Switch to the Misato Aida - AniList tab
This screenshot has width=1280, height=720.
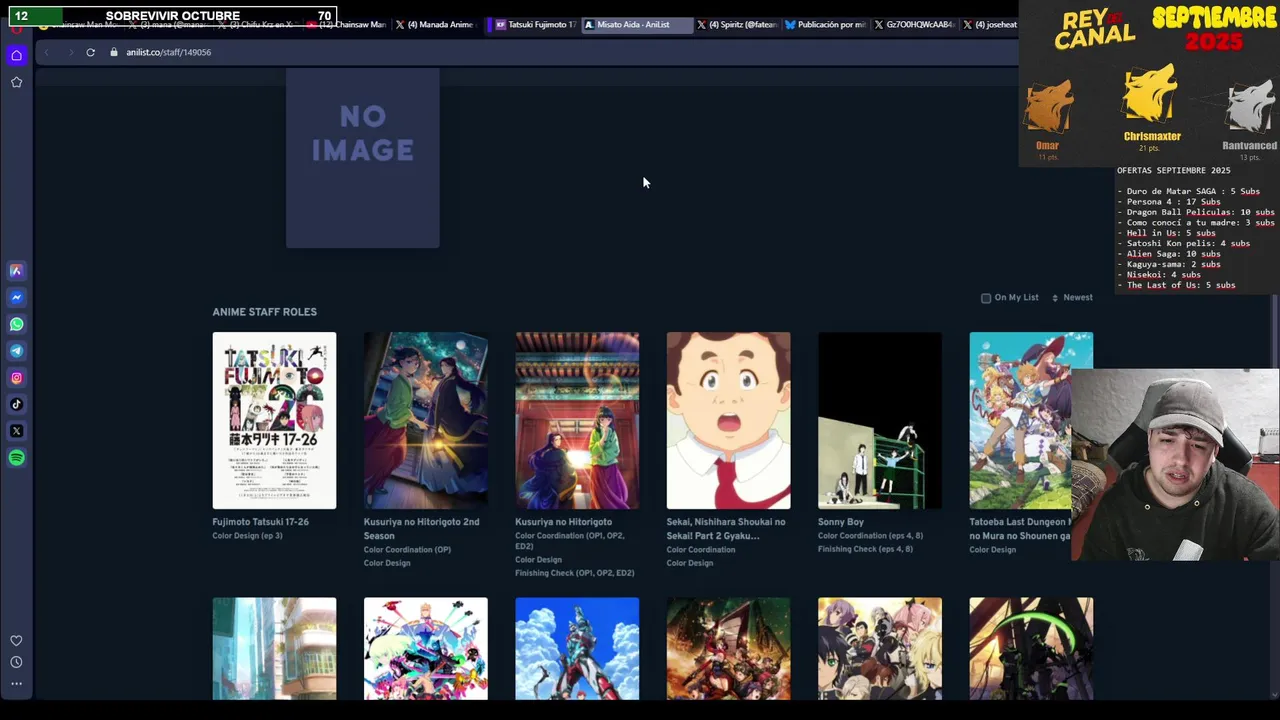pyautogui.click(x=637, y=24)
